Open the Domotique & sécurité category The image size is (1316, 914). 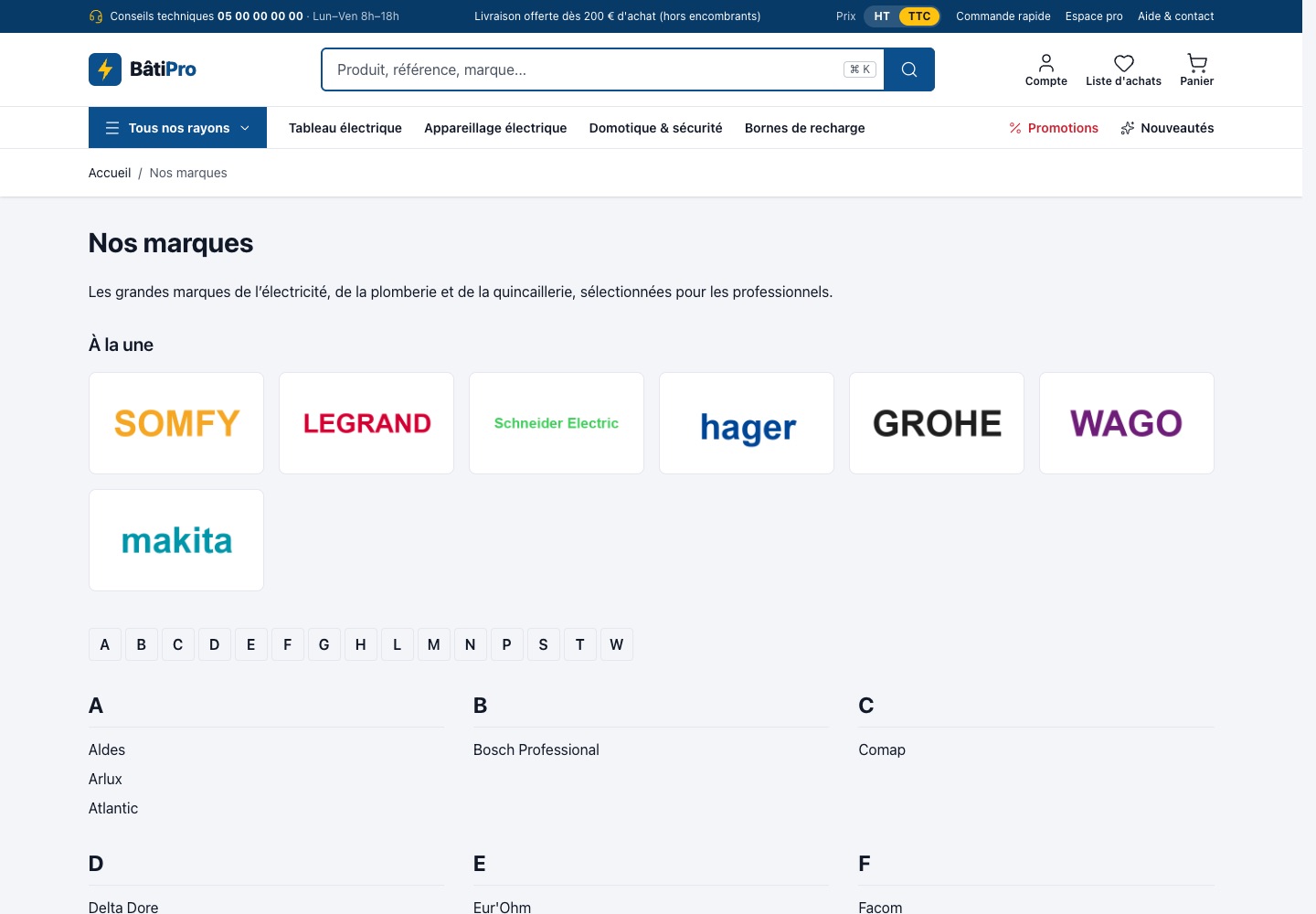[x=656, y=128]
